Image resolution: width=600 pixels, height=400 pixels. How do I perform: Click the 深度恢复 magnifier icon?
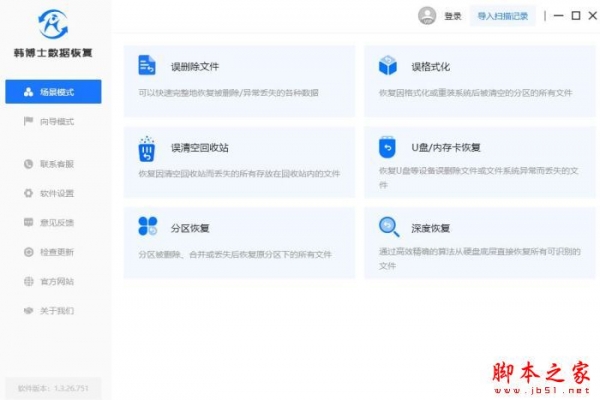[x=388, y=227]
